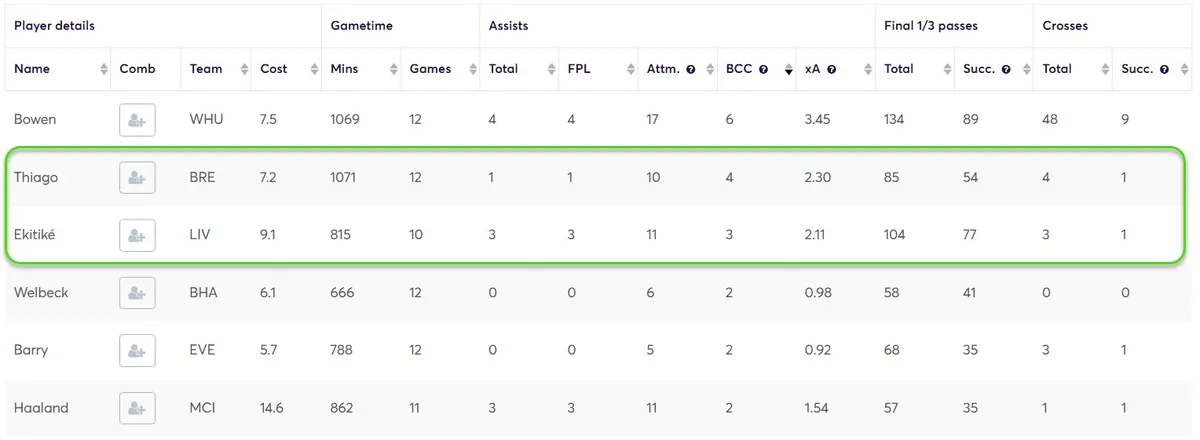
Task: Add Ekitiké to player comparison
Action: pyautogui.click(x=137, y=236)
